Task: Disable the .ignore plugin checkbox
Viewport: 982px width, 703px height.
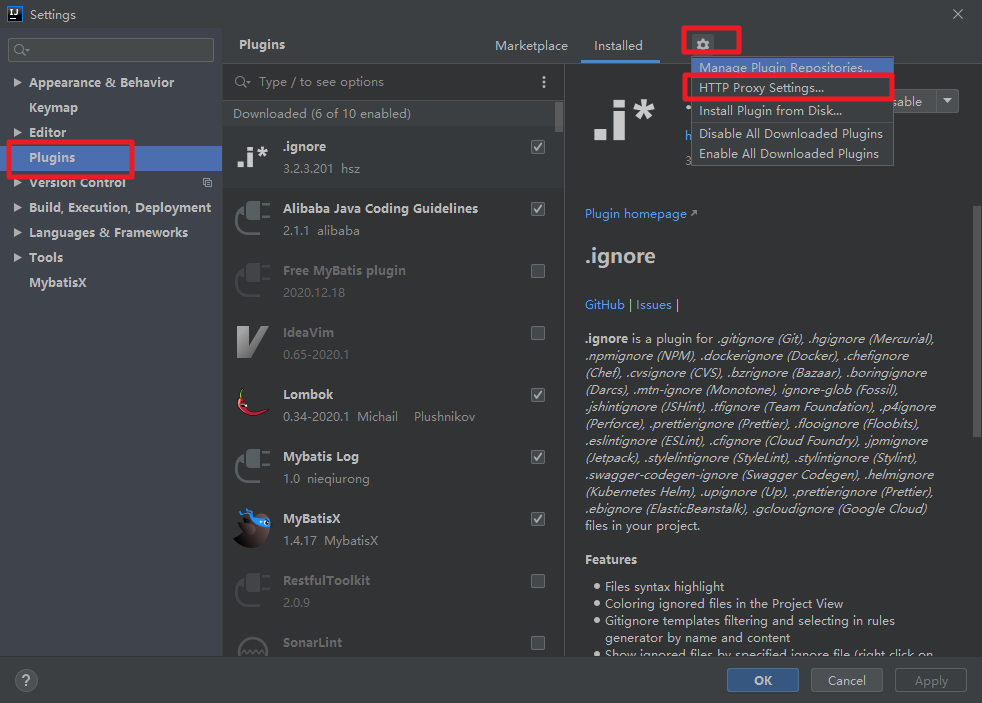Action: coord(538,147)
